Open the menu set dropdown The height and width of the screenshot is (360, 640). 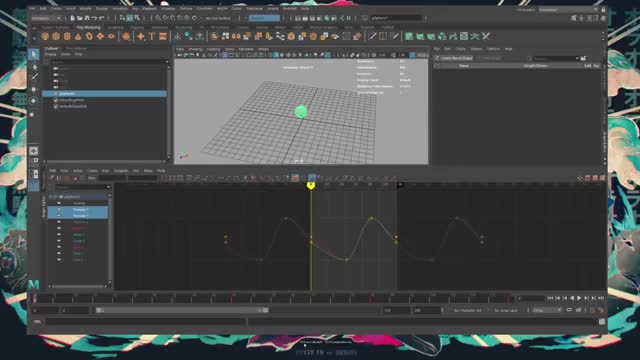pos(47,18)
